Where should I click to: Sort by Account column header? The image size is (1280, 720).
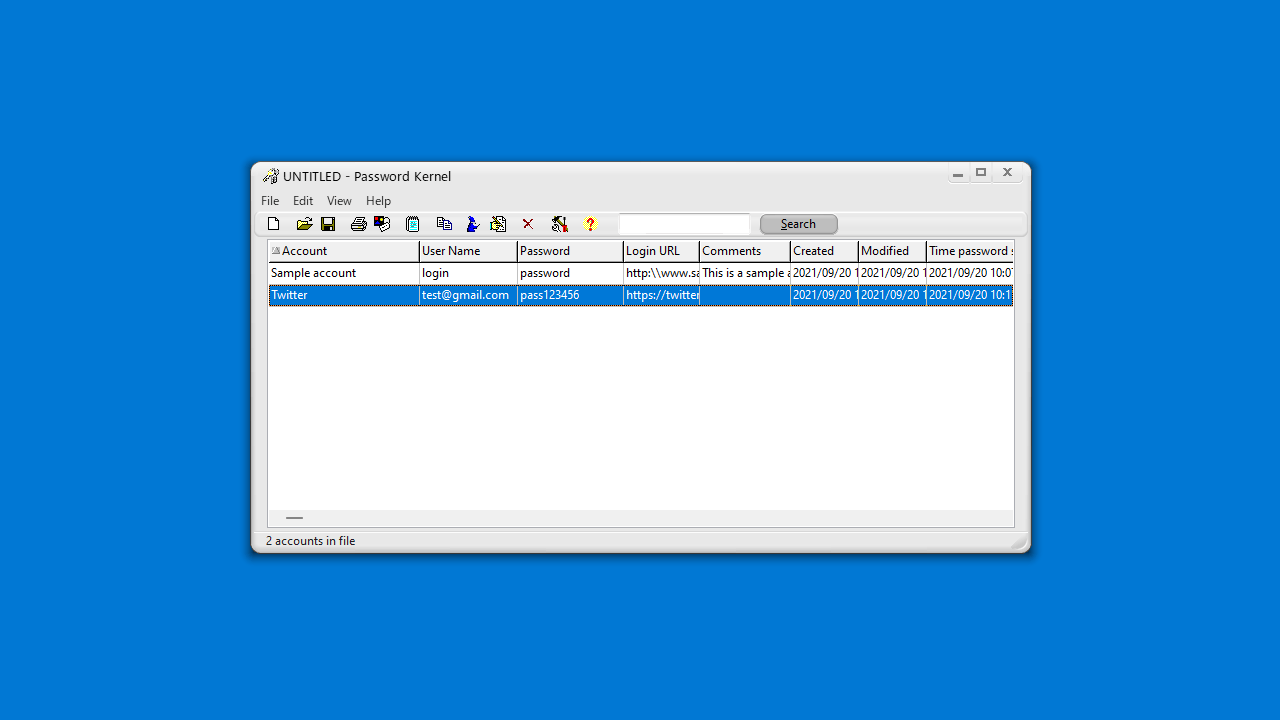343,251
